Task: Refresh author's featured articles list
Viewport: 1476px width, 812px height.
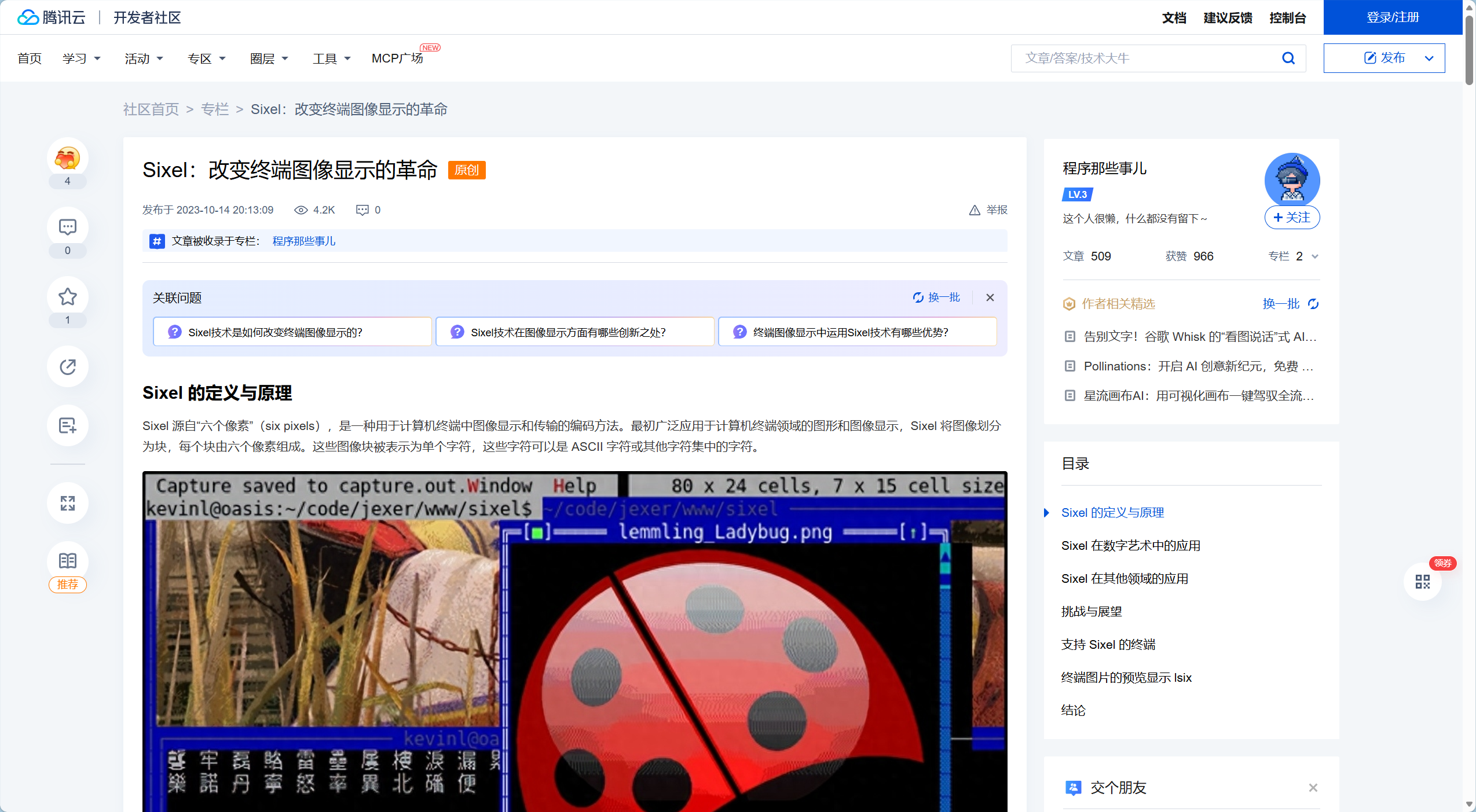Action: [x=1291, y=304]
